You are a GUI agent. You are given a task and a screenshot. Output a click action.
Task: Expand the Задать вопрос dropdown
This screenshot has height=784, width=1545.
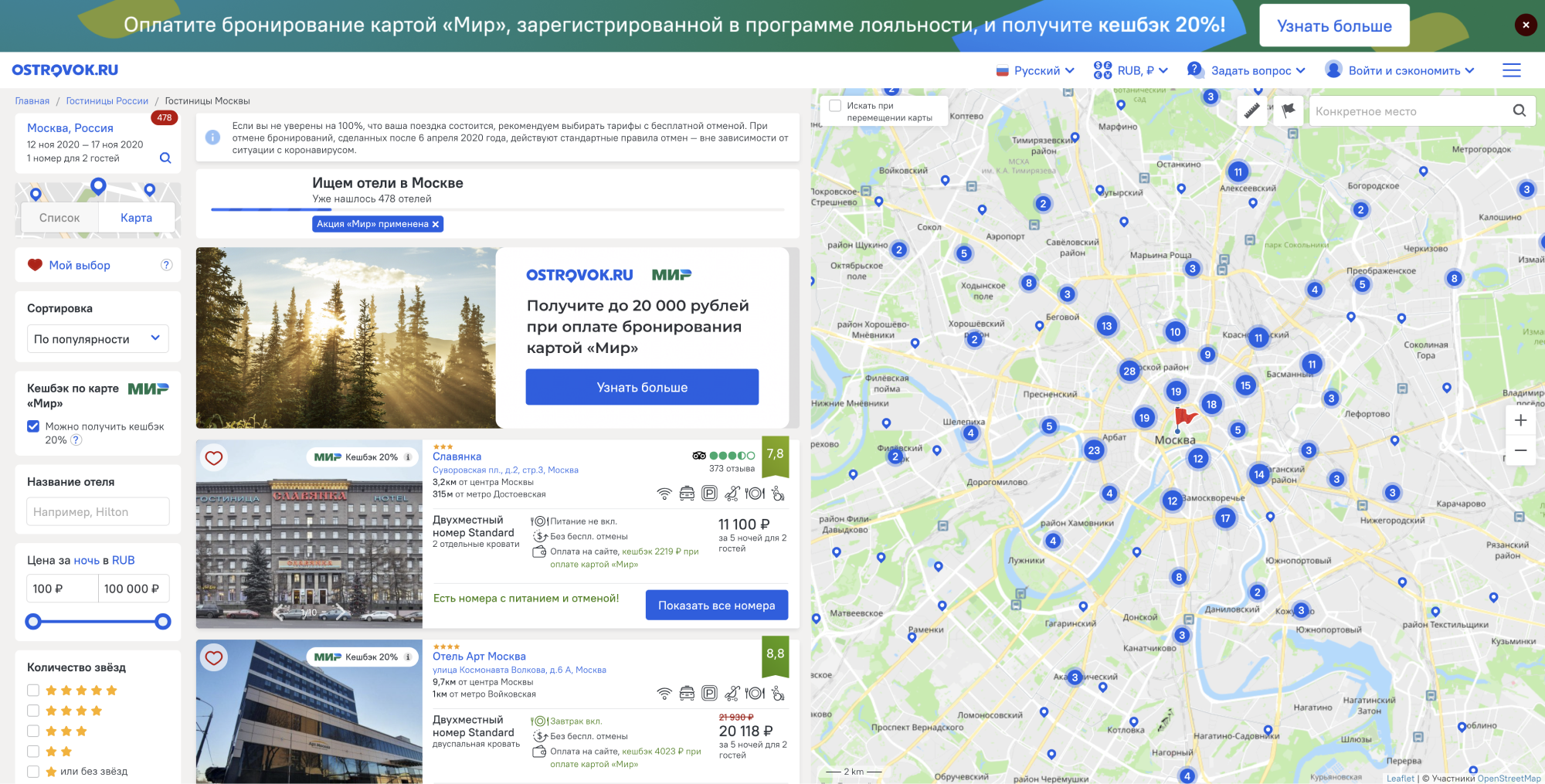pos(1247,70)
